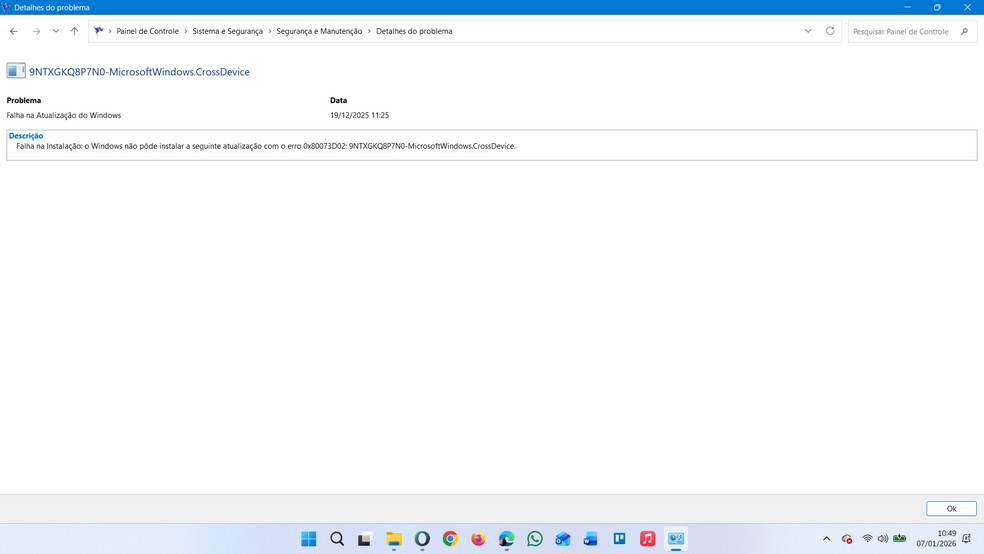Screen dimensions: 984x554
Task: Open the green O app on taskbar
Action: tap(422, 539)
